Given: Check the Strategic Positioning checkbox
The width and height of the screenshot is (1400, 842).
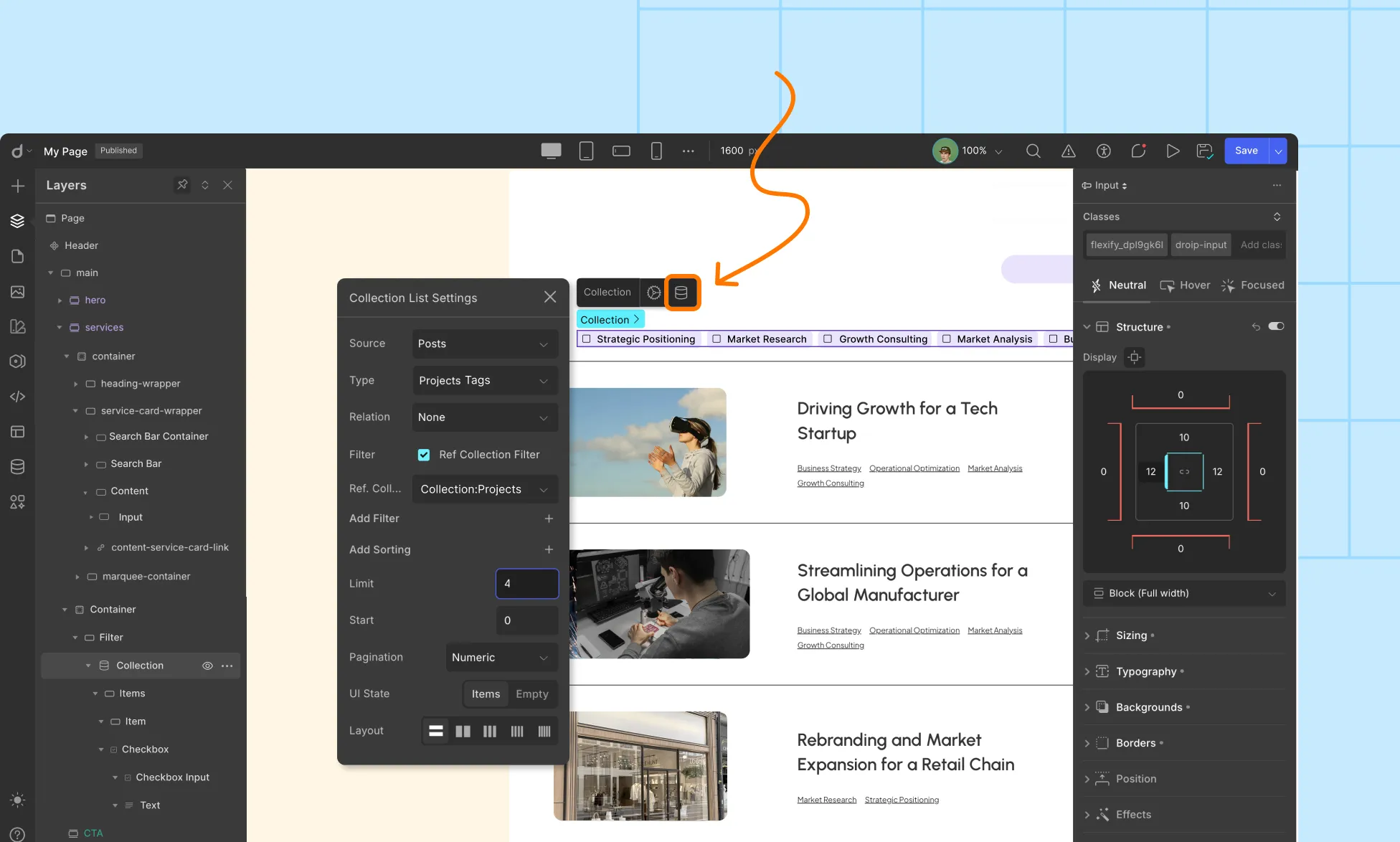Looking at the screenshot, I should coord(587,339).
